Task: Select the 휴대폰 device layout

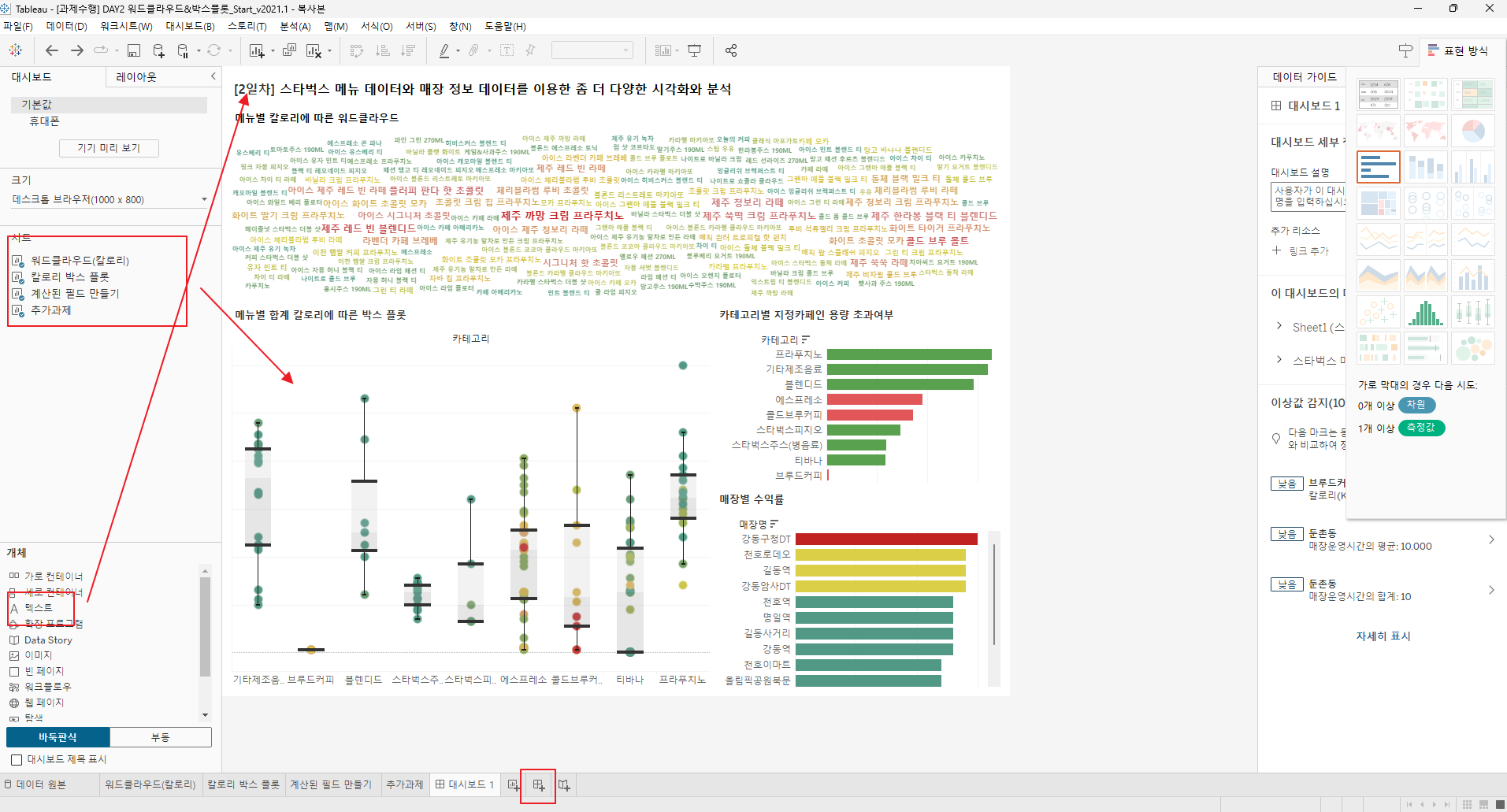Action: (x=44, y=121)
